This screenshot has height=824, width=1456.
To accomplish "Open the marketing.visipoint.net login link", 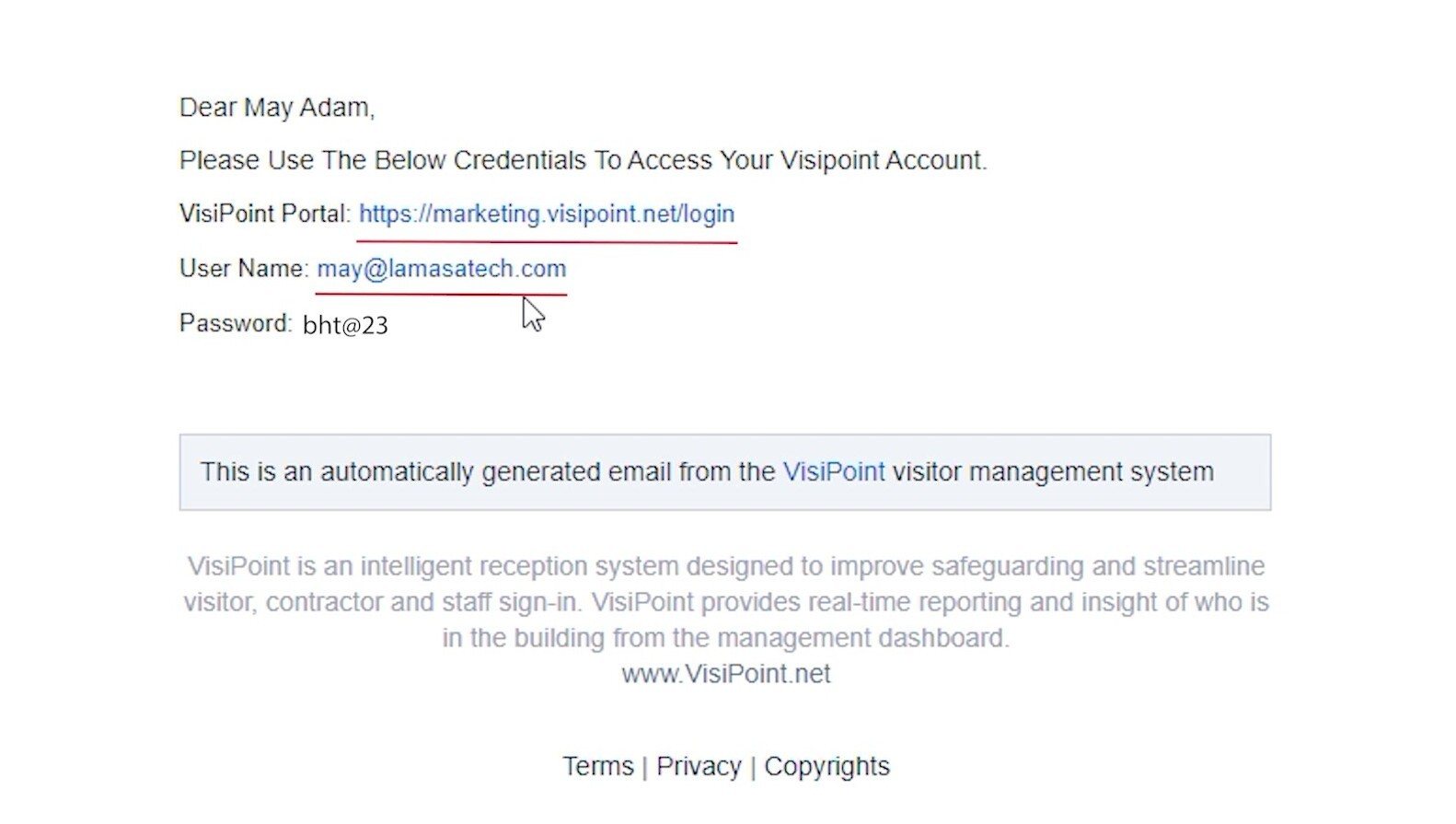I will pos(547,215).
